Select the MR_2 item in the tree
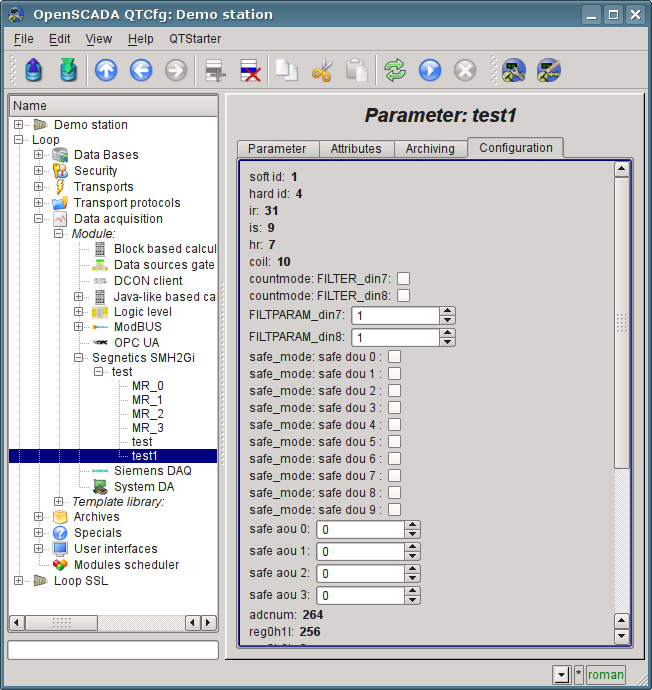This screenshot has height=690, width=652. point(147,413)
